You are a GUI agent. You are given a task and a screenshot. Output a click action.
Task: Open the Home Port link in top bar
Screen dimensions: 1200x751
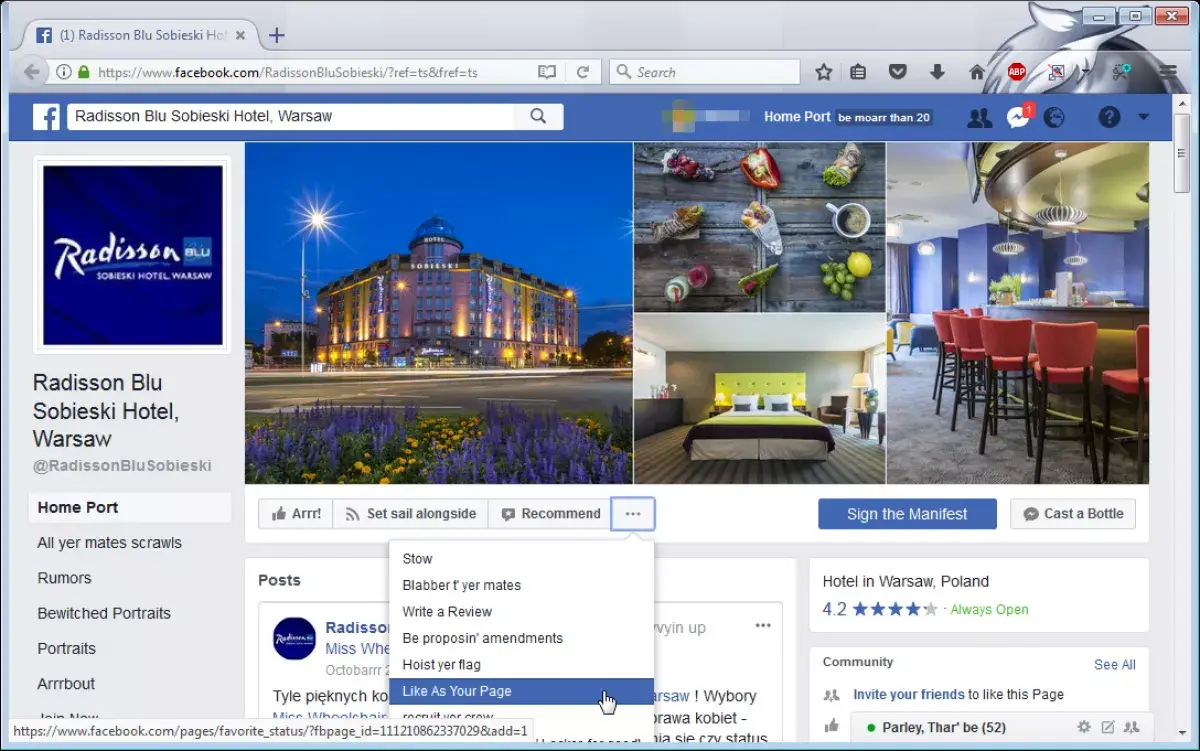tap(797, 117)
